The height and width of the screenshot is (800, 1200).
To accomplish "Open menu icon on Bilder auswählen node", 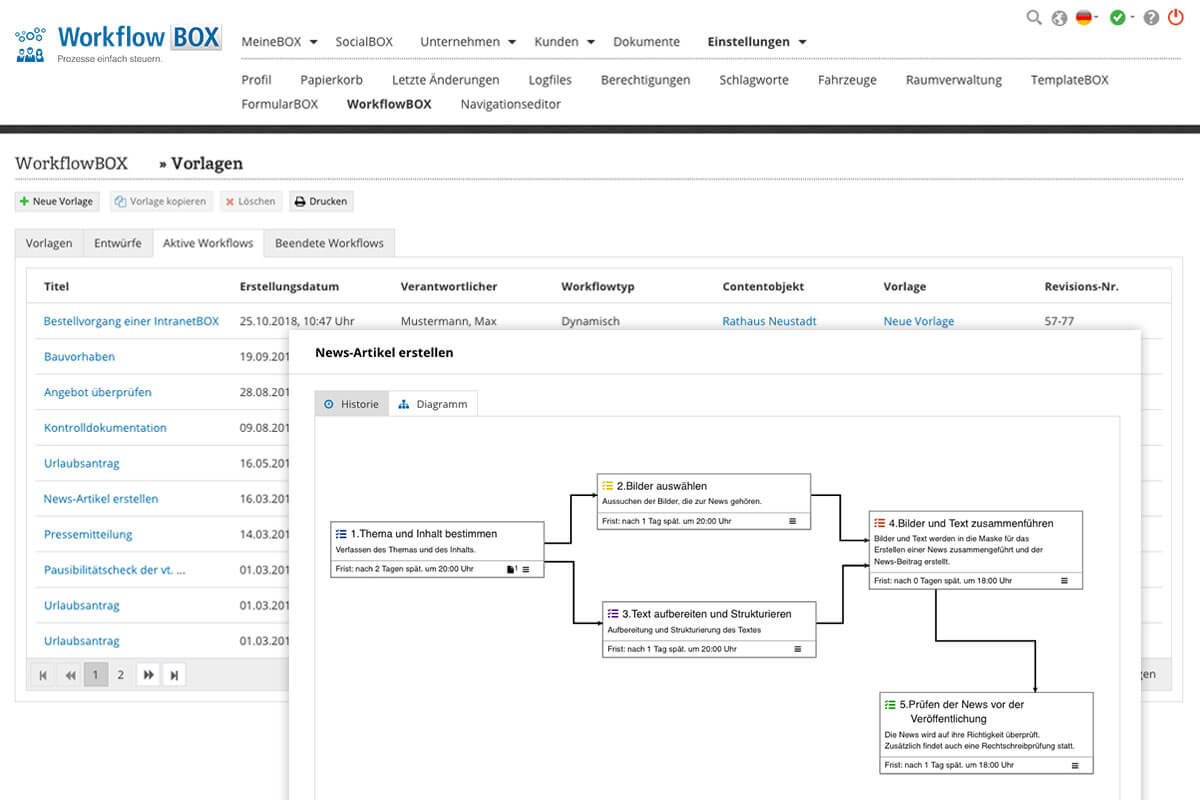I will (793, 521).
